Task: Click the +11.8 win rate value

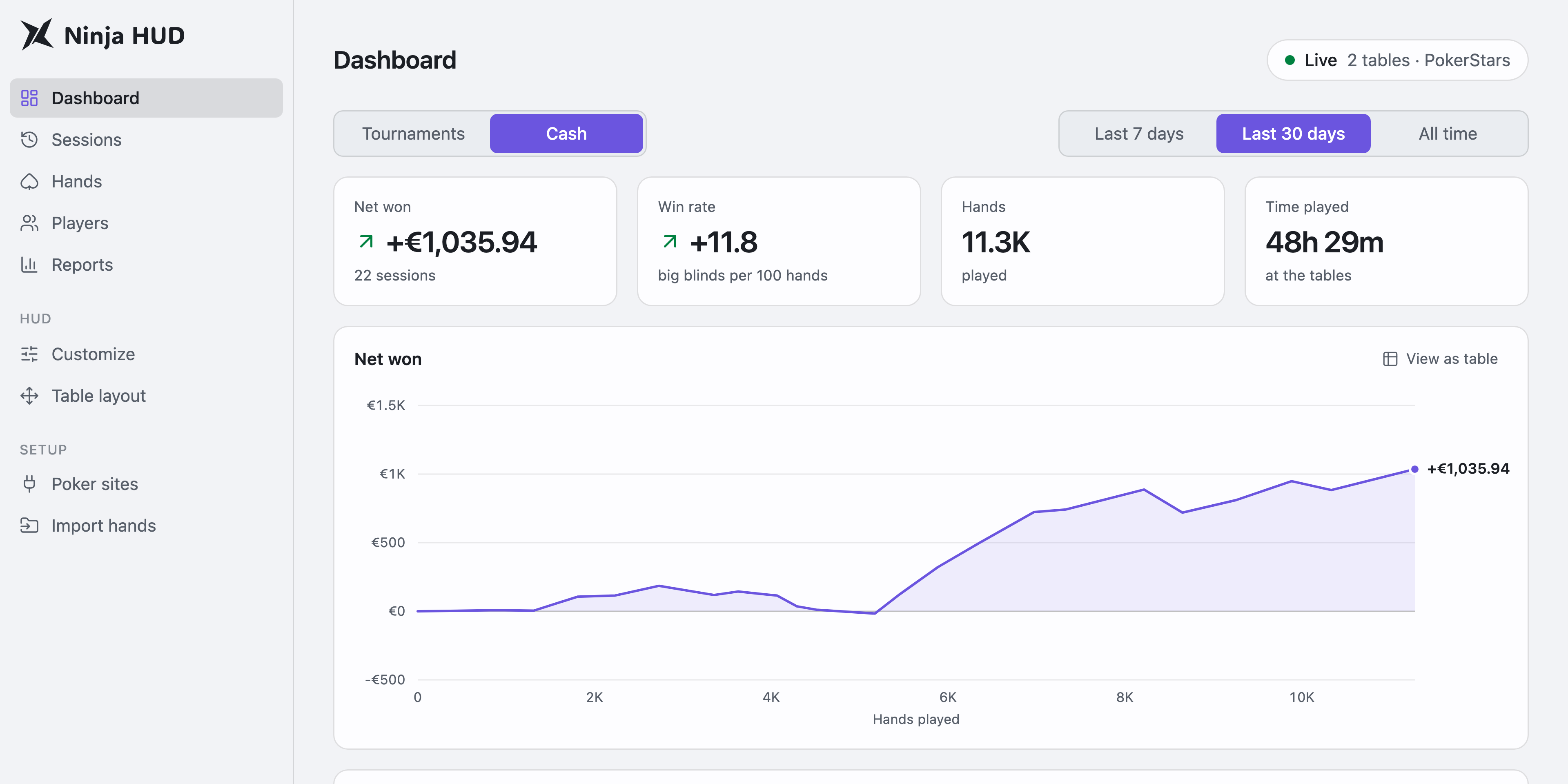Action: 724,242
